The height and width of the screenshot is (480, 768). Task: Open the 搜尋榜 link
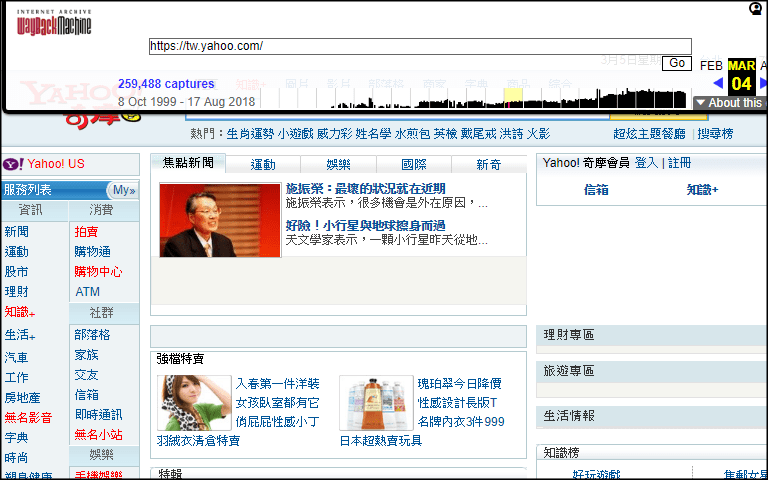click(715, 134)
